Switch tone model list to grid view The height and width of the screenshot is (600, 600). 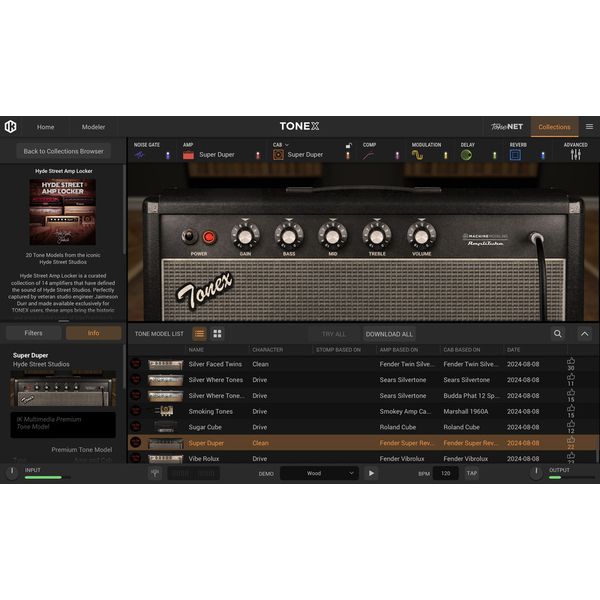point(217,334)
